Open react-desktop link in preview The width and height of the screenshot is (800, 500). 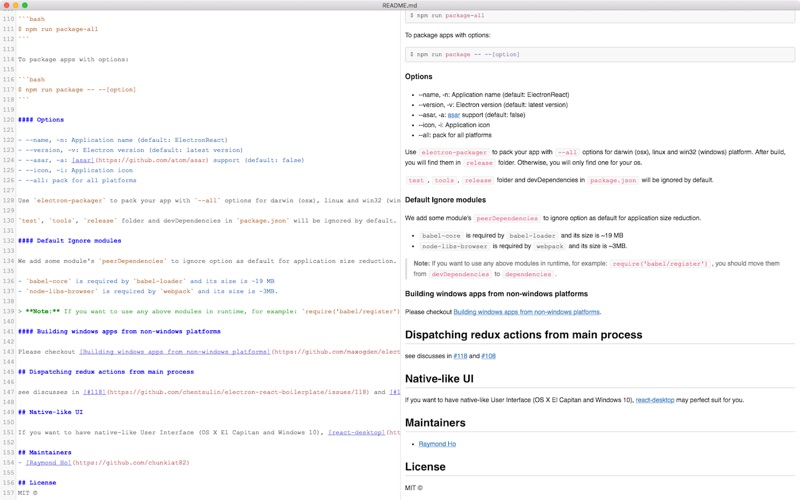pyautogui.click(x=655, y=400)
